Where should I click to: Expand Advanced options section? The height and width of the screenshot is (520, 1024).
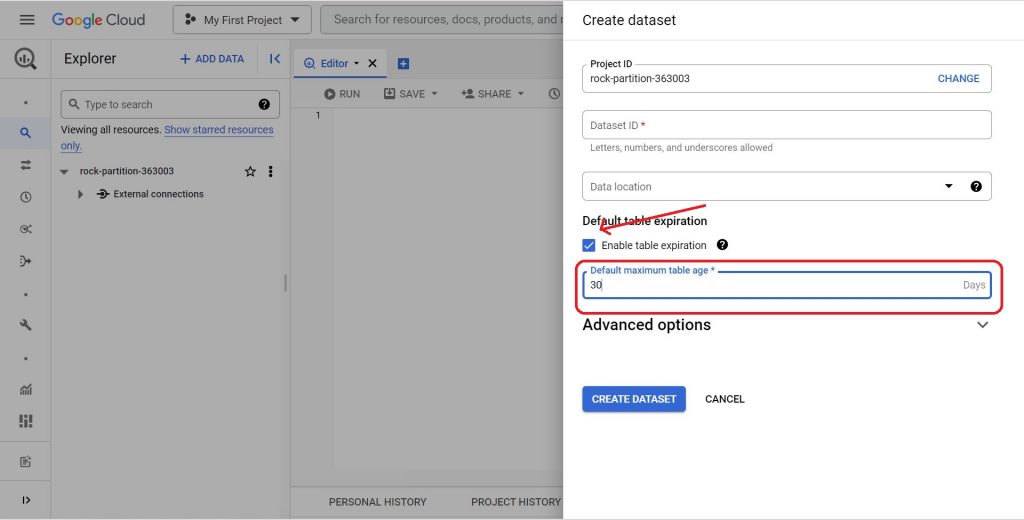point(786,325)
